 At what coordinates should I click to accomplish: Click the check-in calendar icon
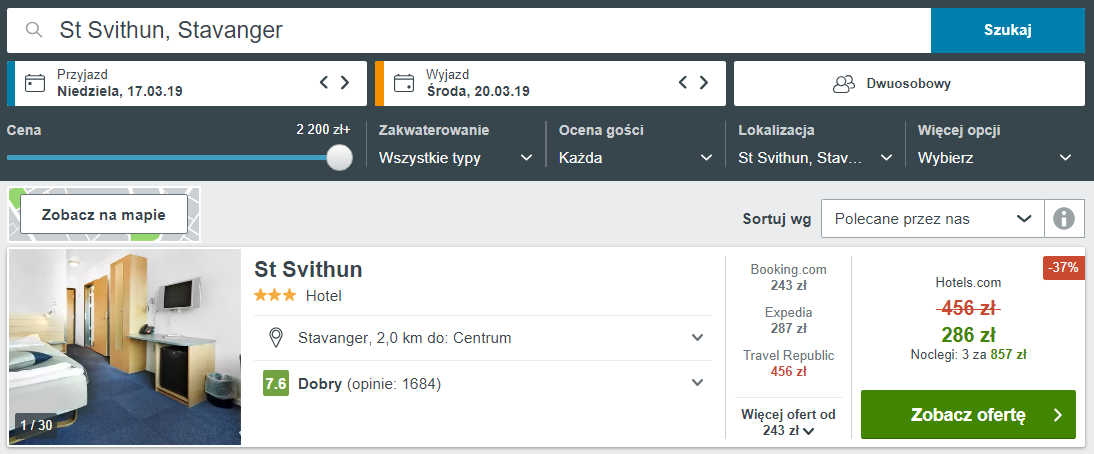tap(36, 83)
